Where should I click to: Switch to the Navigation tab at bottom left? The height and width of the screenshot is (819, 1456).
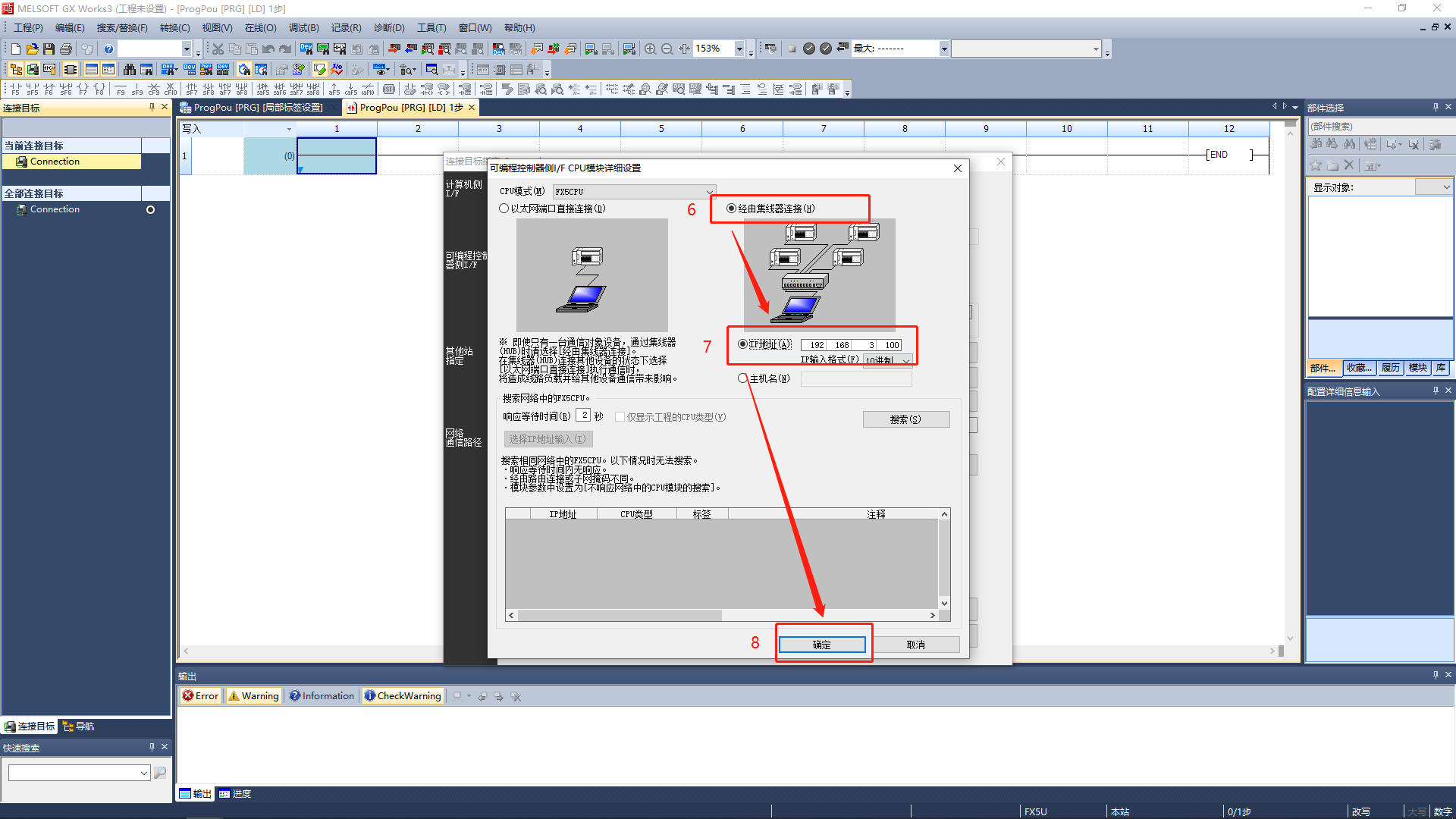coord(79,726)
